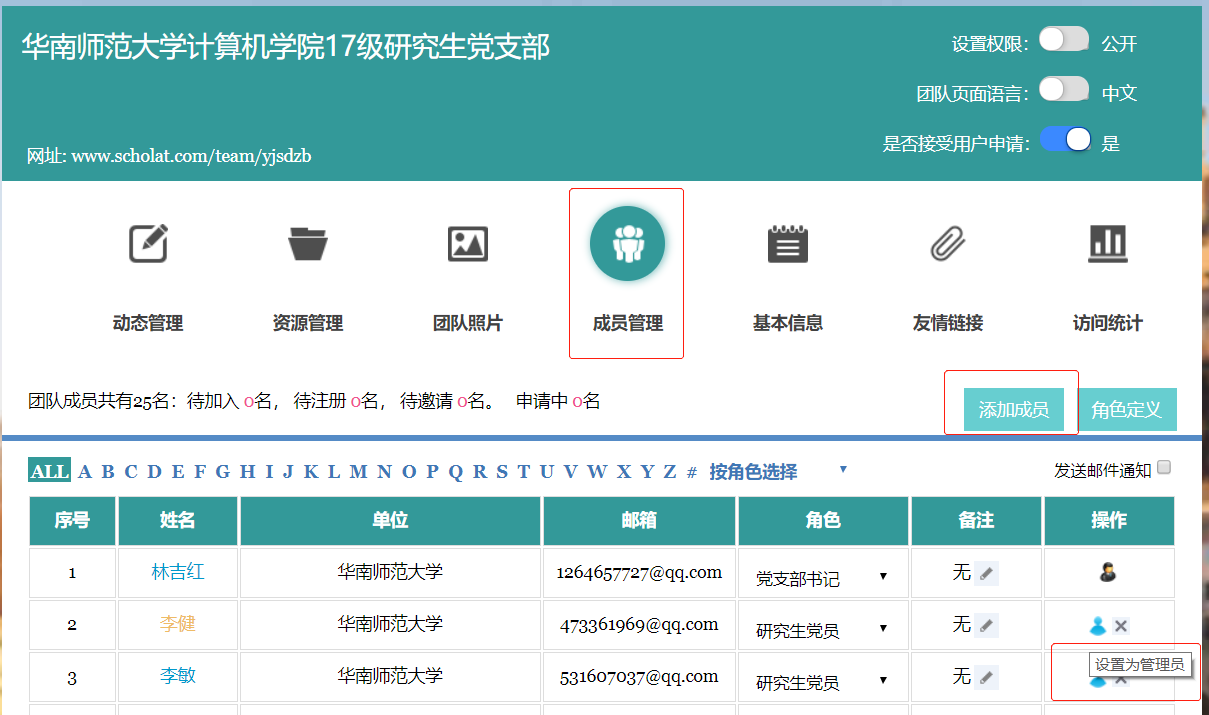The width and height of the screenshot is (1209, 715).
Task: Filter members by letter L
Action: [334, 472]
